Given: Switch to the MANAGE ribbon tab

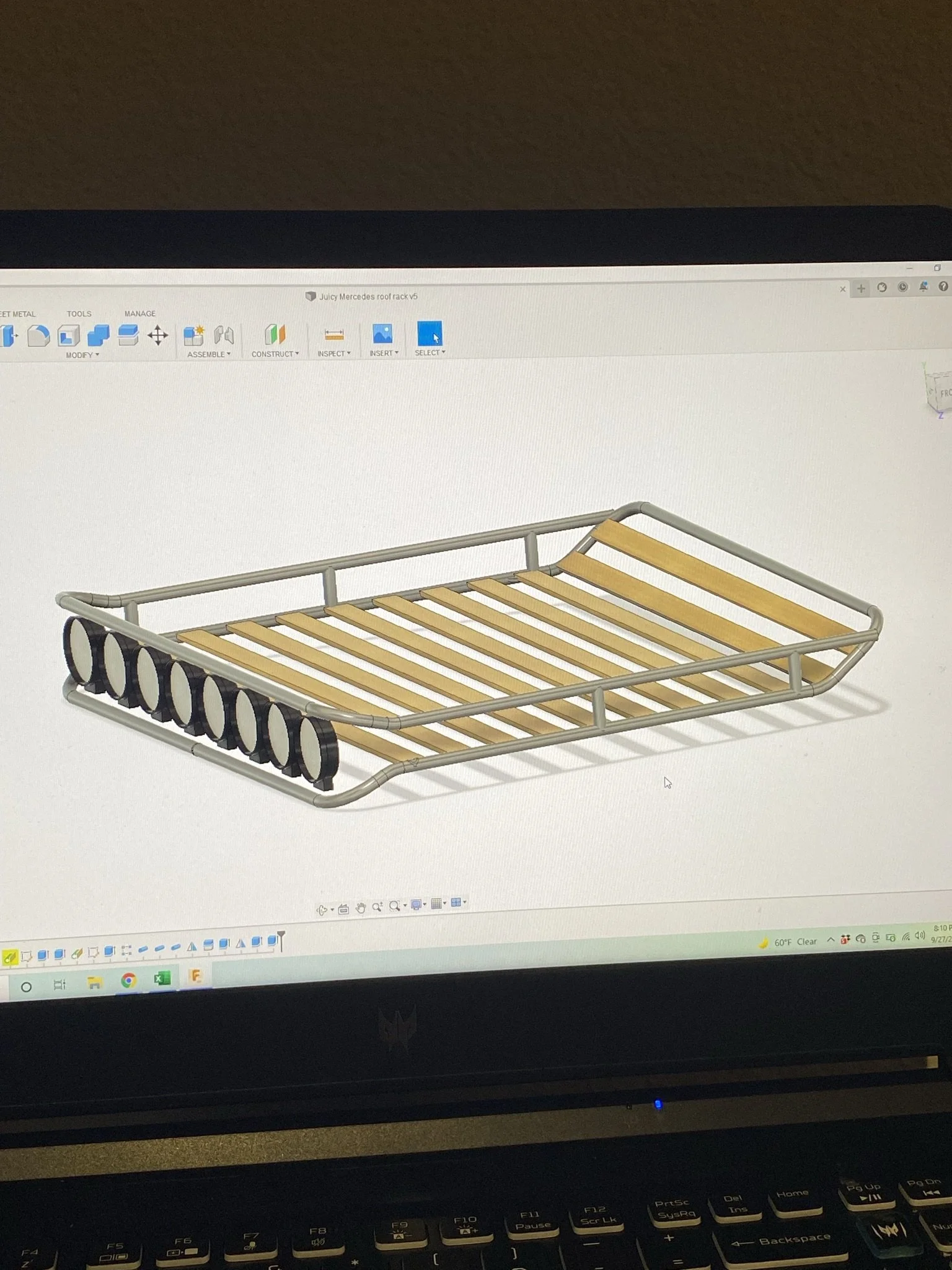Looking at the screenshot, I should [140, 313].
